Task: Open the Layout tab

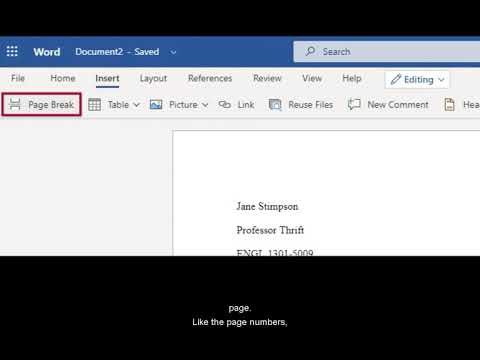Action: [x=153, y=79]
